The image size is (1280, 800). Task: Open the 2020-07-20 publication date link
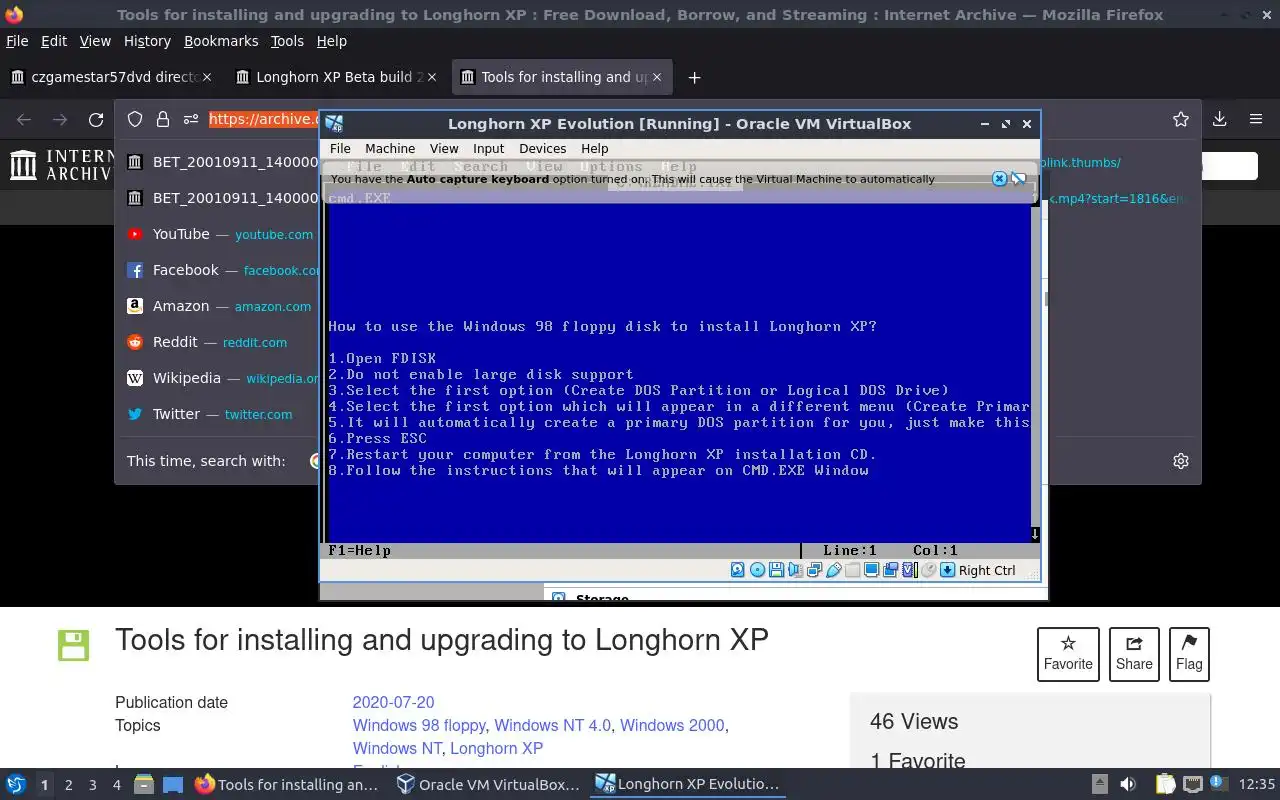pos(393,702)
